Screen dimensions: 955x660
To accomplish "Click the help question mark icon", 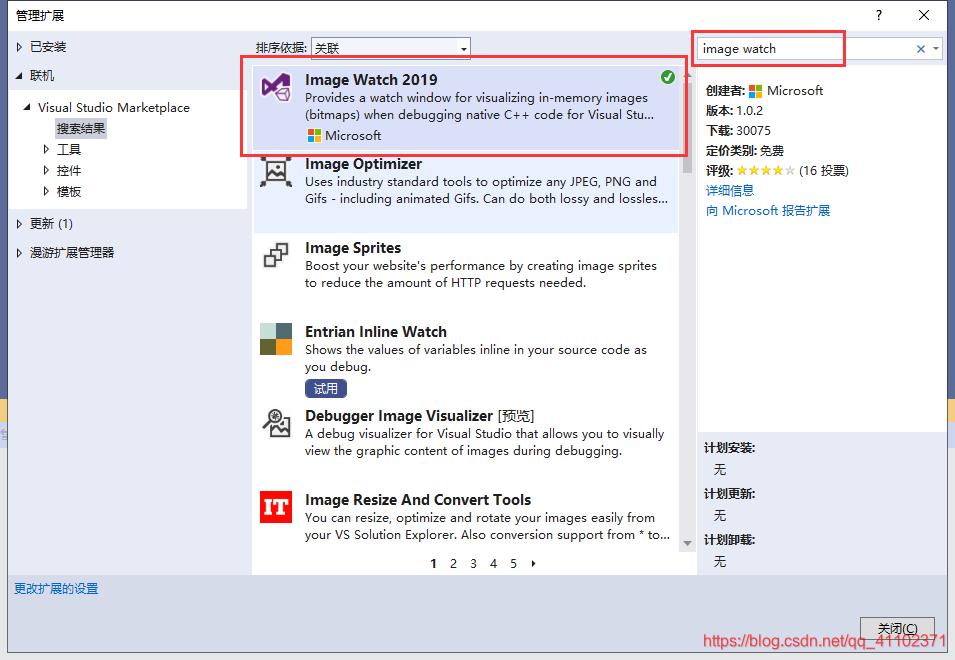I will (x=878, y=15).
